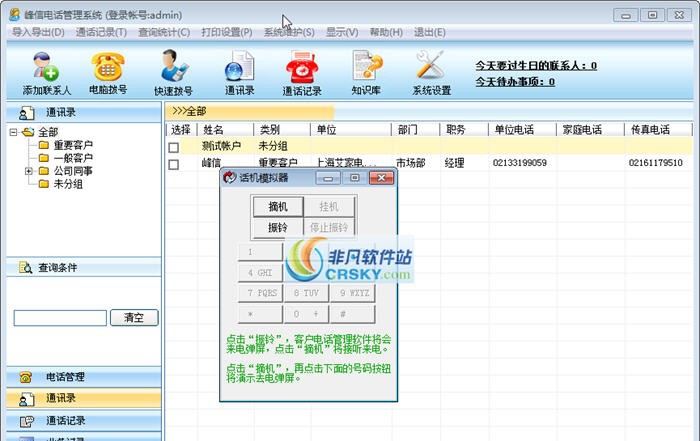Open the 导入导出(D) menu
Viewport: 700px width, 441px height.
[38, 33]
